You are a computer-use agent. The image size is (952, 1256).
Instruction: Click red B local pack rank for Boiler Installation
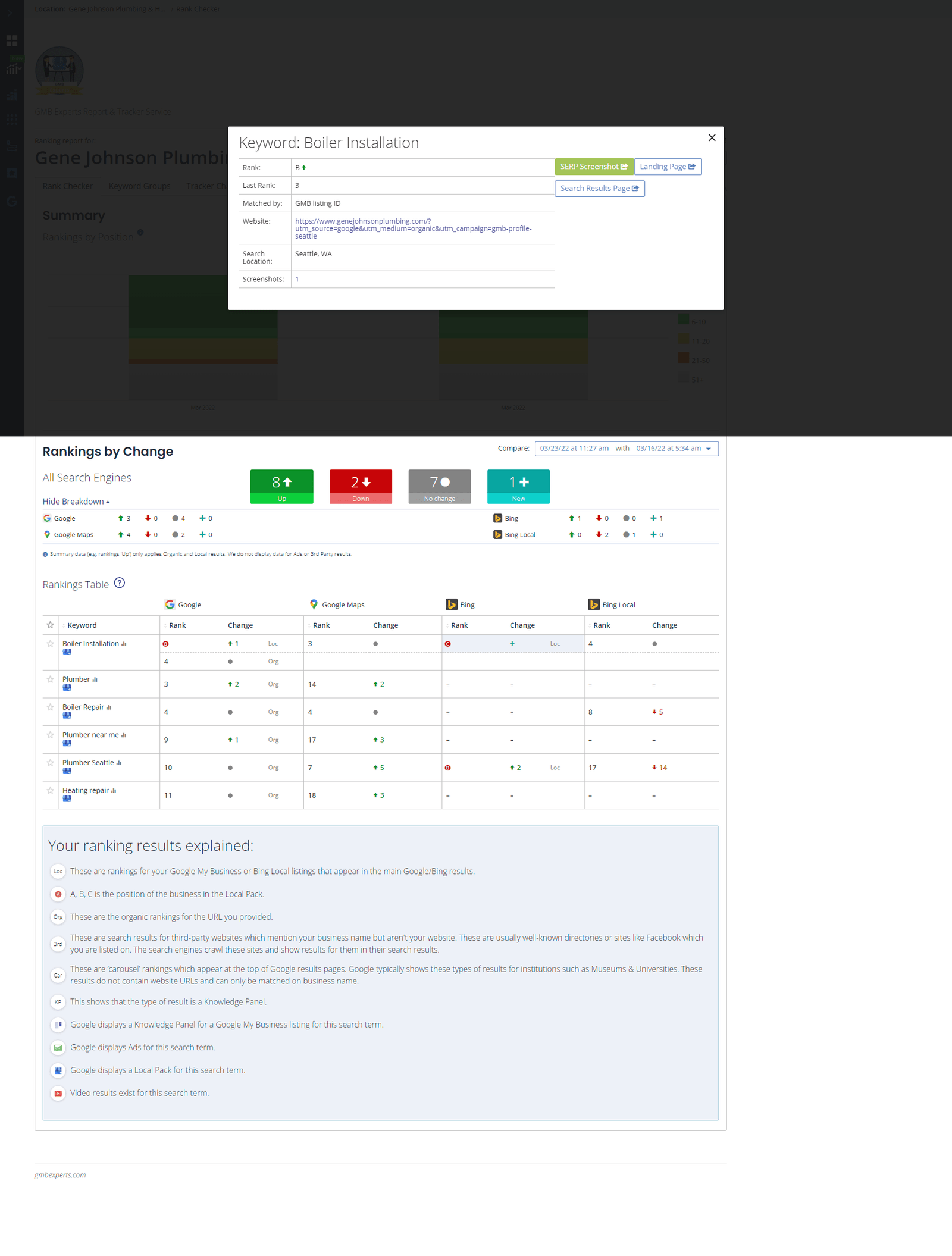coord(166,644)
